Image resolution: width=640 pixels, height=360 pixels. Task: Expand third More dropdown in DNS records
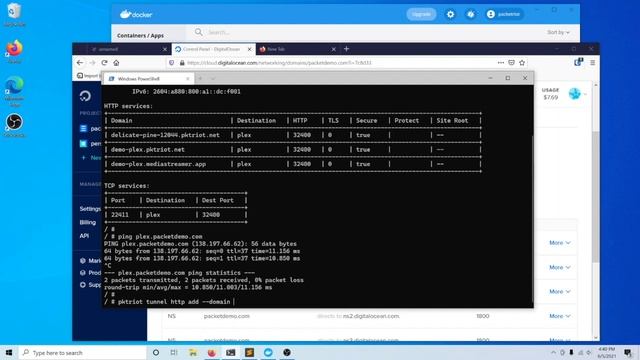pyautogui.click(x=560, y=291)
